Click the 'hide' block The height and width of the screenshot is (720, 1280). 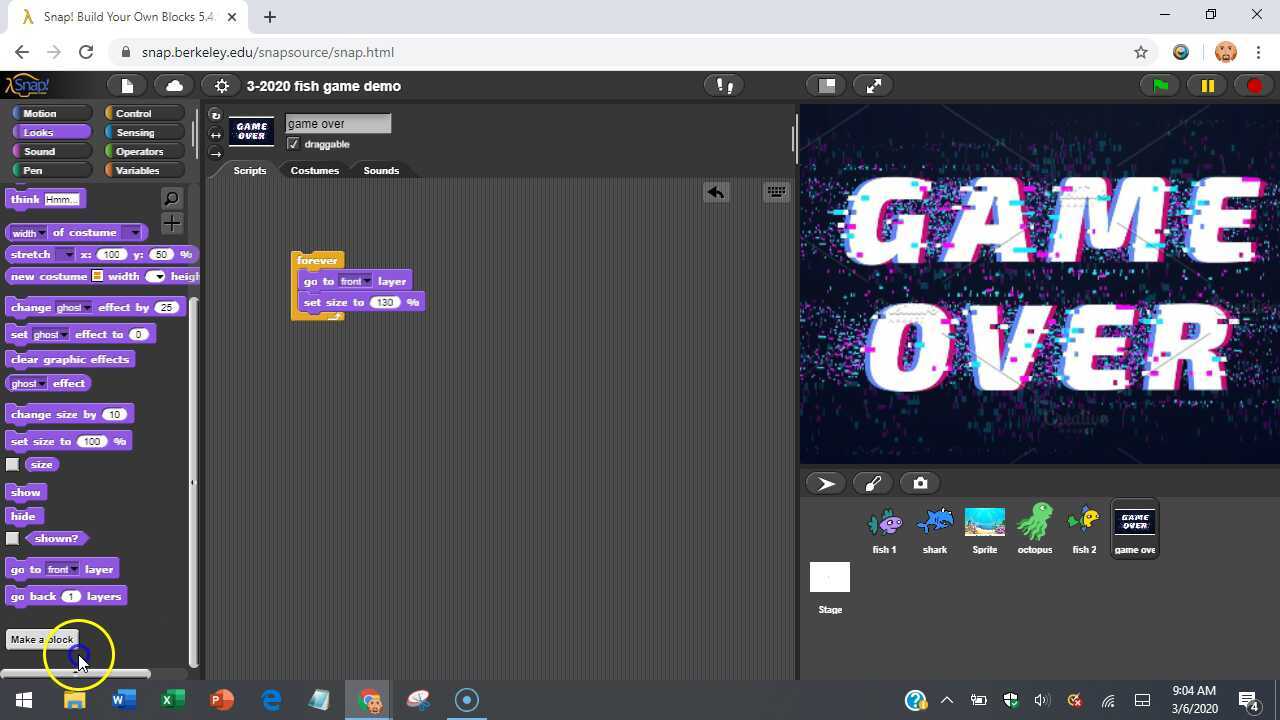pyautogui.click(x=24, y=516)
